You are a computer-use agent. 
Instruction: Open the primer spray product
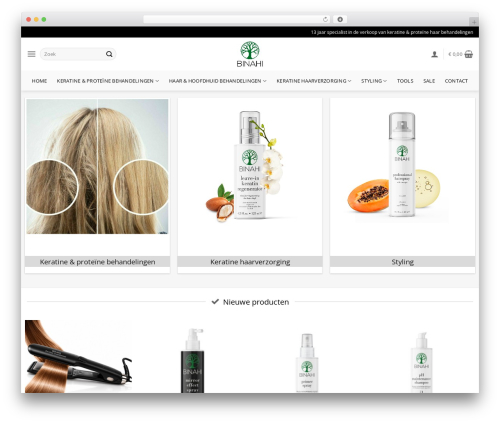pos(307,363)
